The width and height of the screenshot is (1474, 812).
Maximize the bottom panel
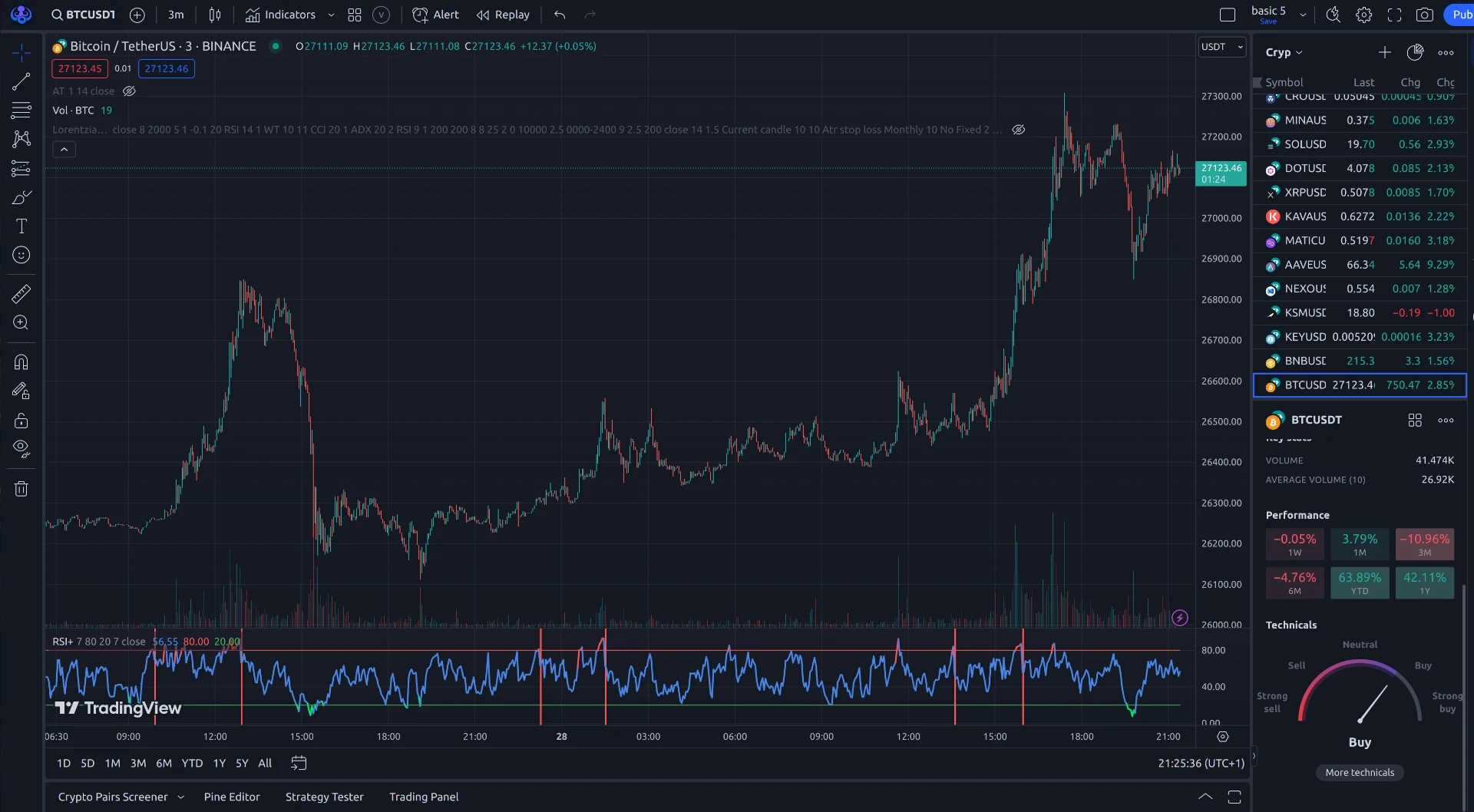[1234, 797]
